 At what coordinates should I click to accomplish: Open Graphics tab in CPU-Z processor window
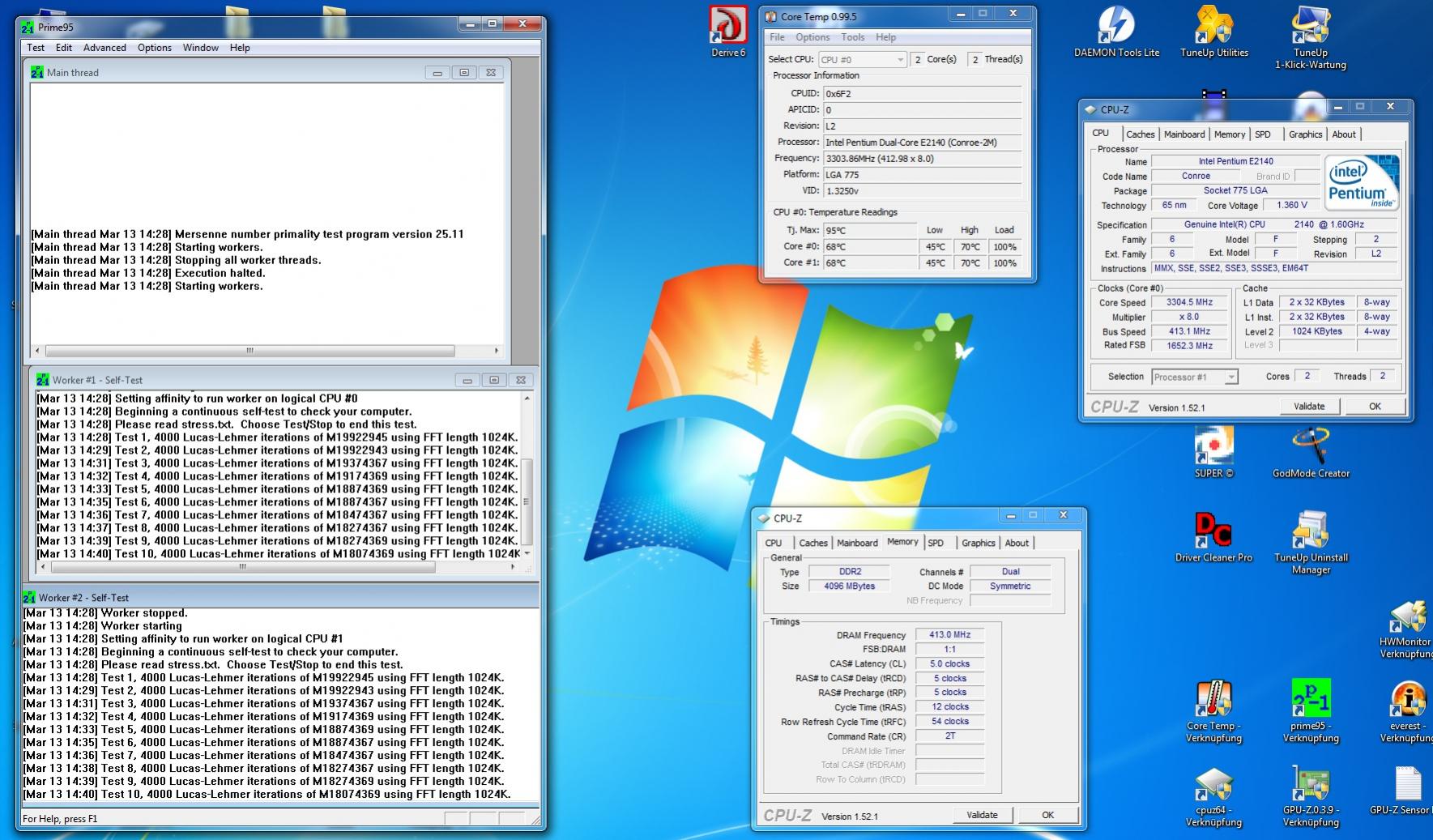[1305, 134]
